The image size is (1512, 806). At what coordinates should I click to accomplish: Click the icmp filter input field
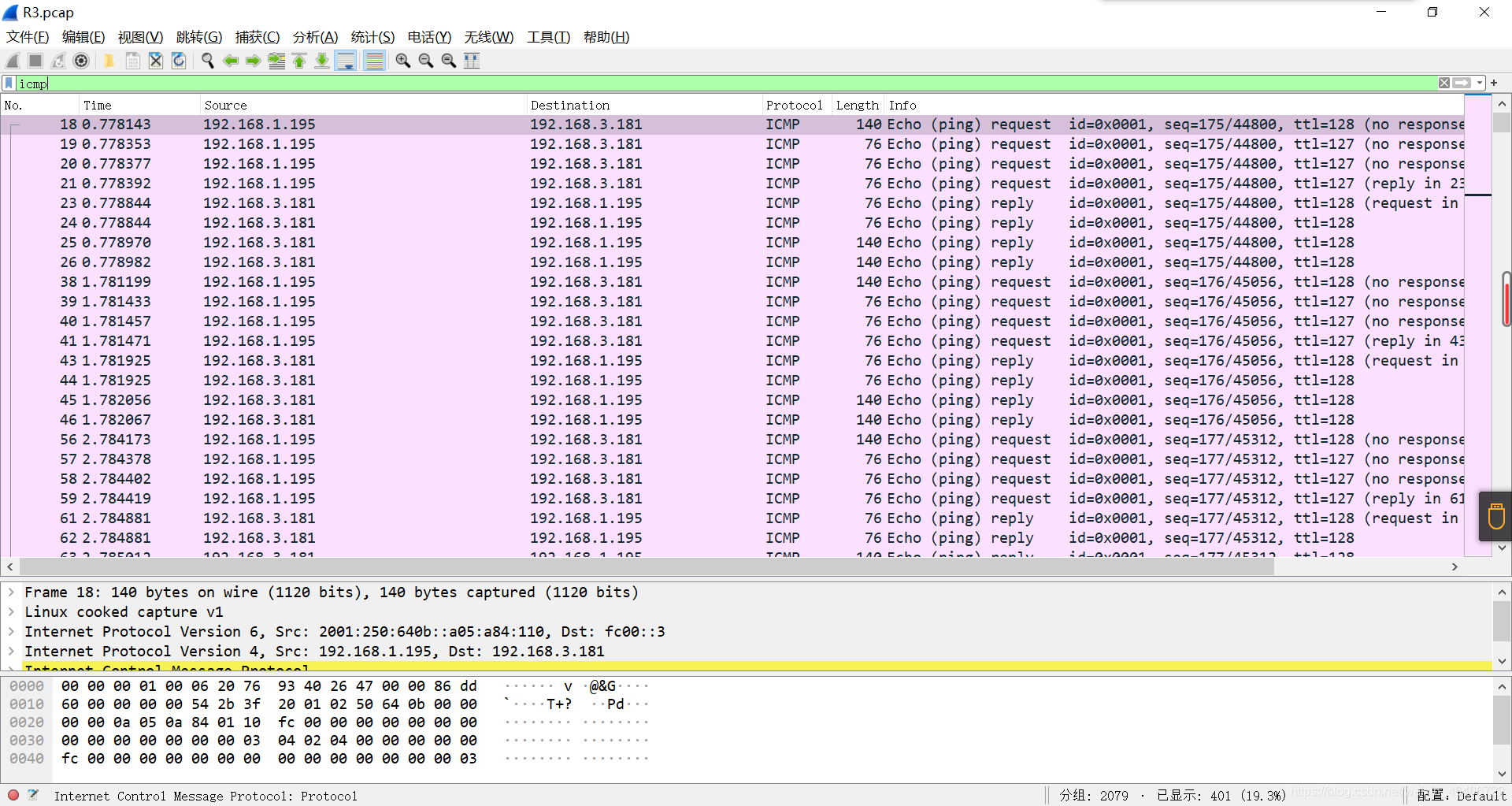[x=315, y=83]
